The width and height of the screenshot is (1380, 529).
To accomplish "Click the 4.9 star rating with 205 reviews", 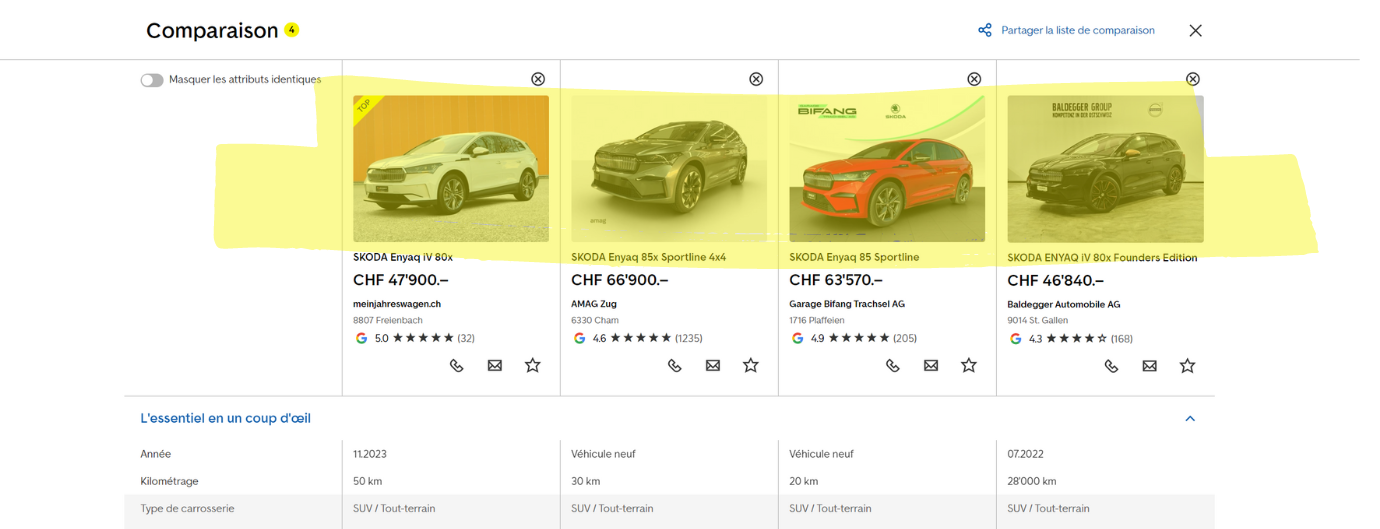I will [863, 338].
